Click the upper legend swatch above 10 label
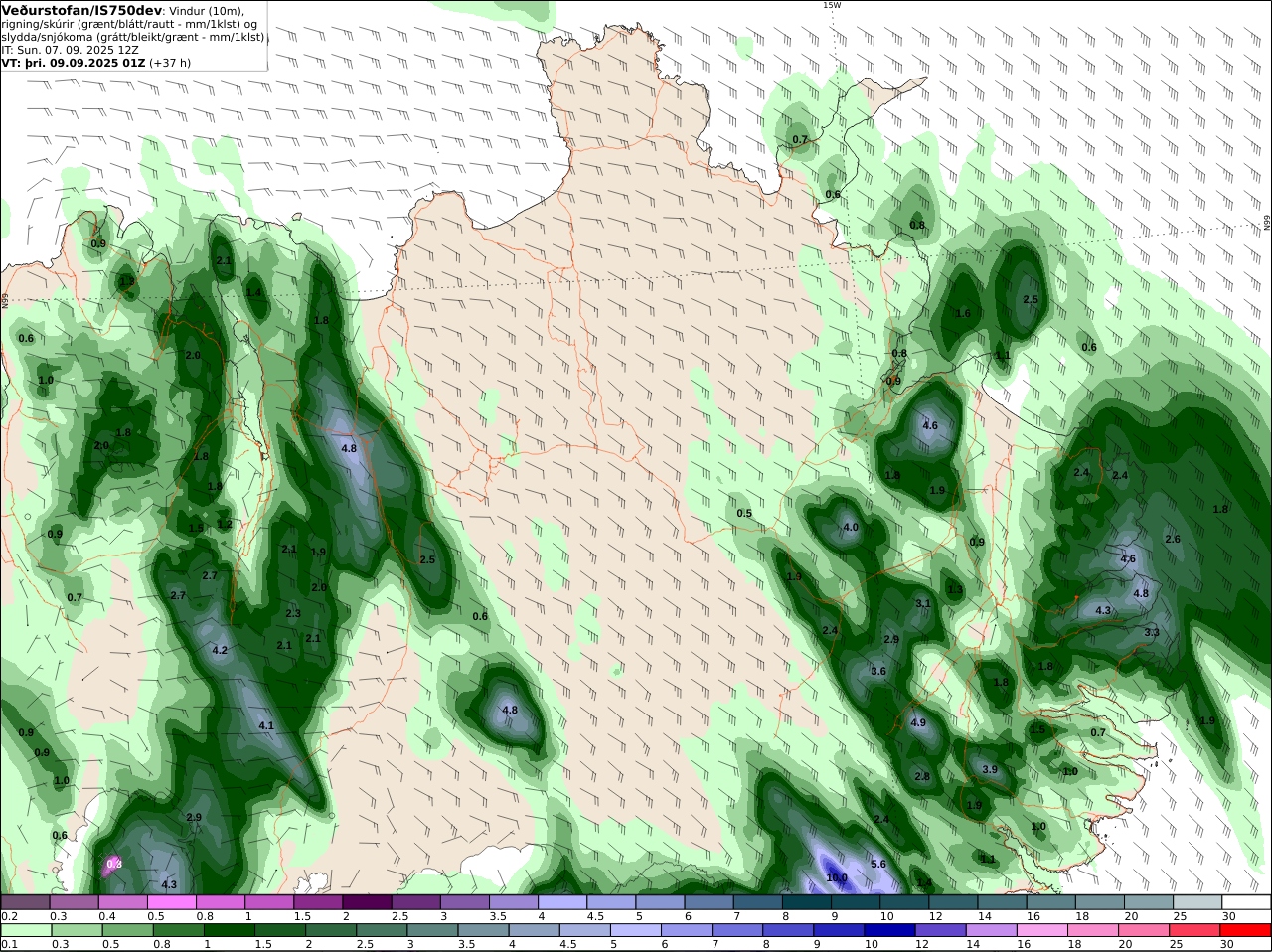 (904, 902)
